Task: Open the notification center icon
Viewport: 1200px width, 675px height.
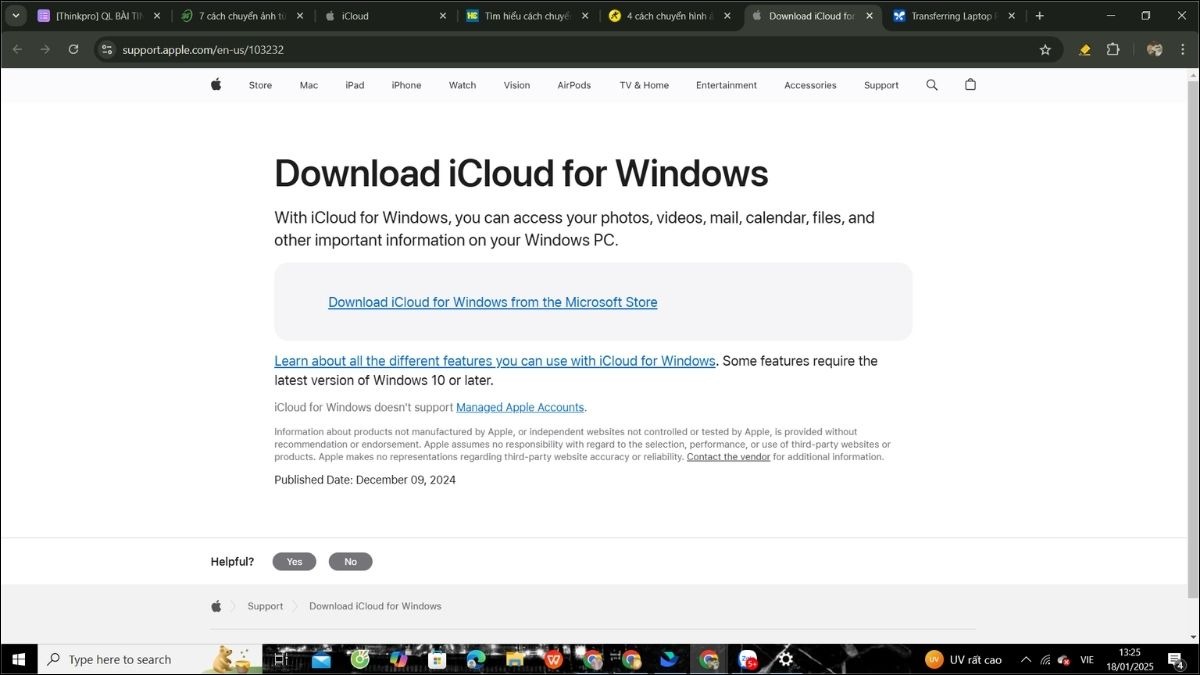Action: click(1176, 659)
